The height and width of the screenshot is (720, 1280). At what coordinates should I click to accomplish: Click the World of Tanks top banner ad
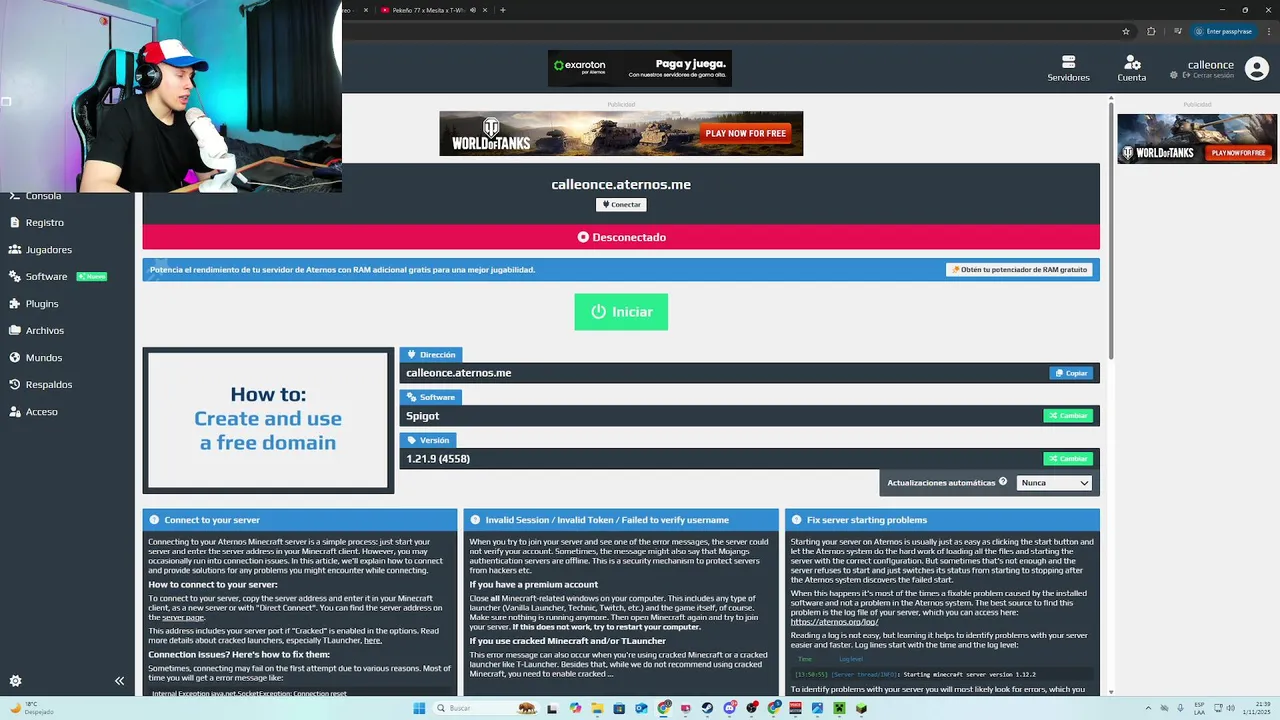(621, 133)
